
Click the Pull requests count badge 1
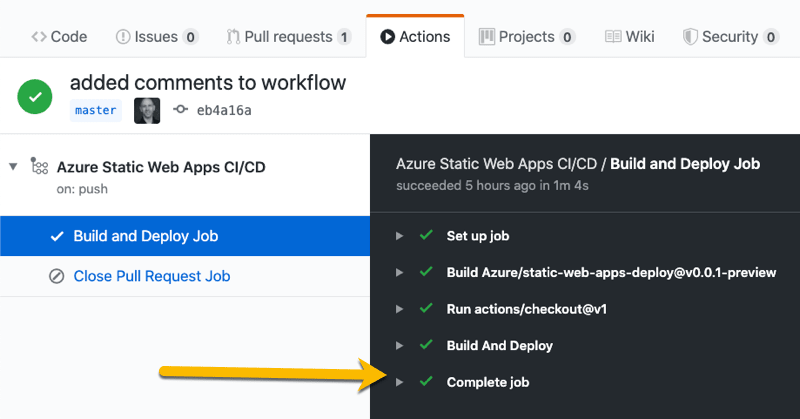click(344, 37)
